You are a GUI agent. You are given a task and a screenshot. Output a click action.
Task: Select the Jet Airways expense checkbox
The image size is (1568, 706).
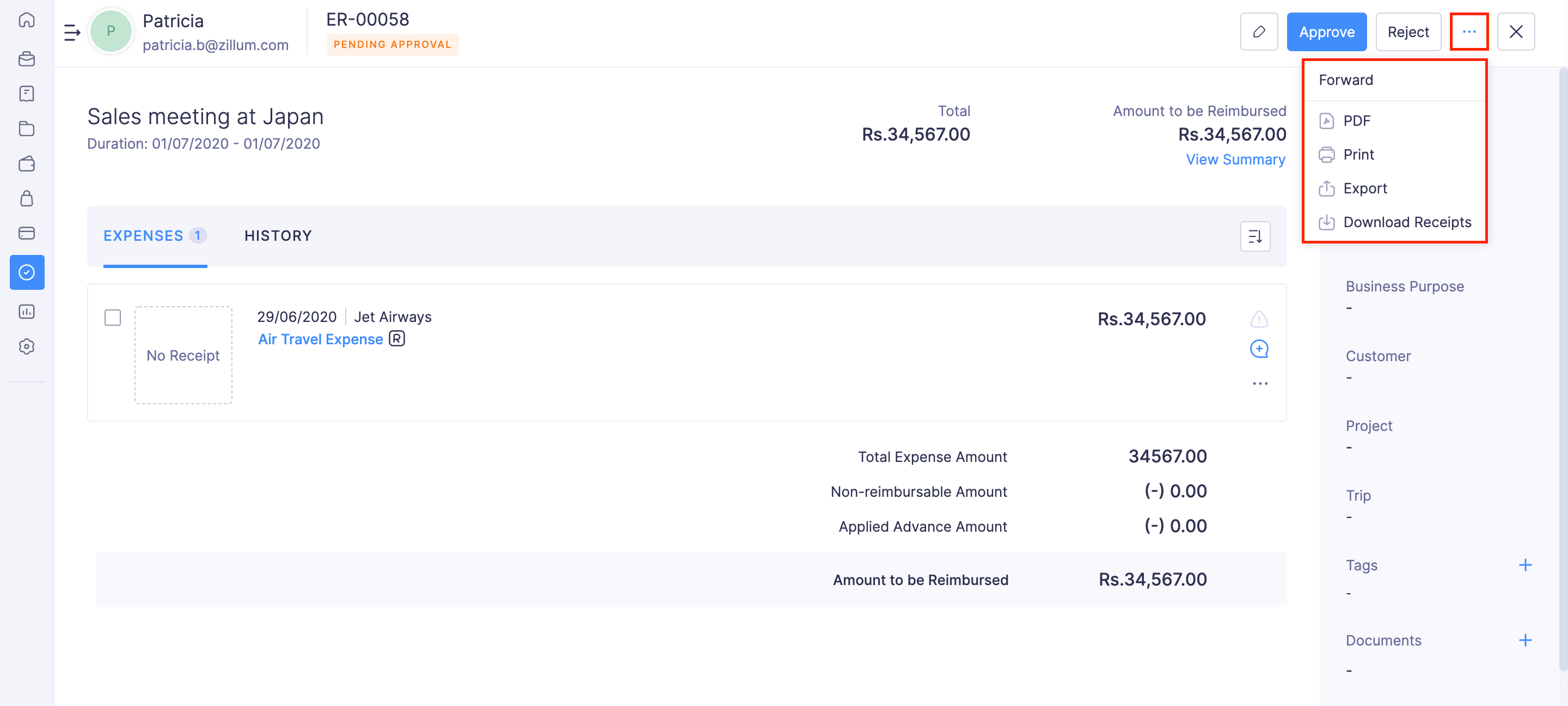(113, 318)
